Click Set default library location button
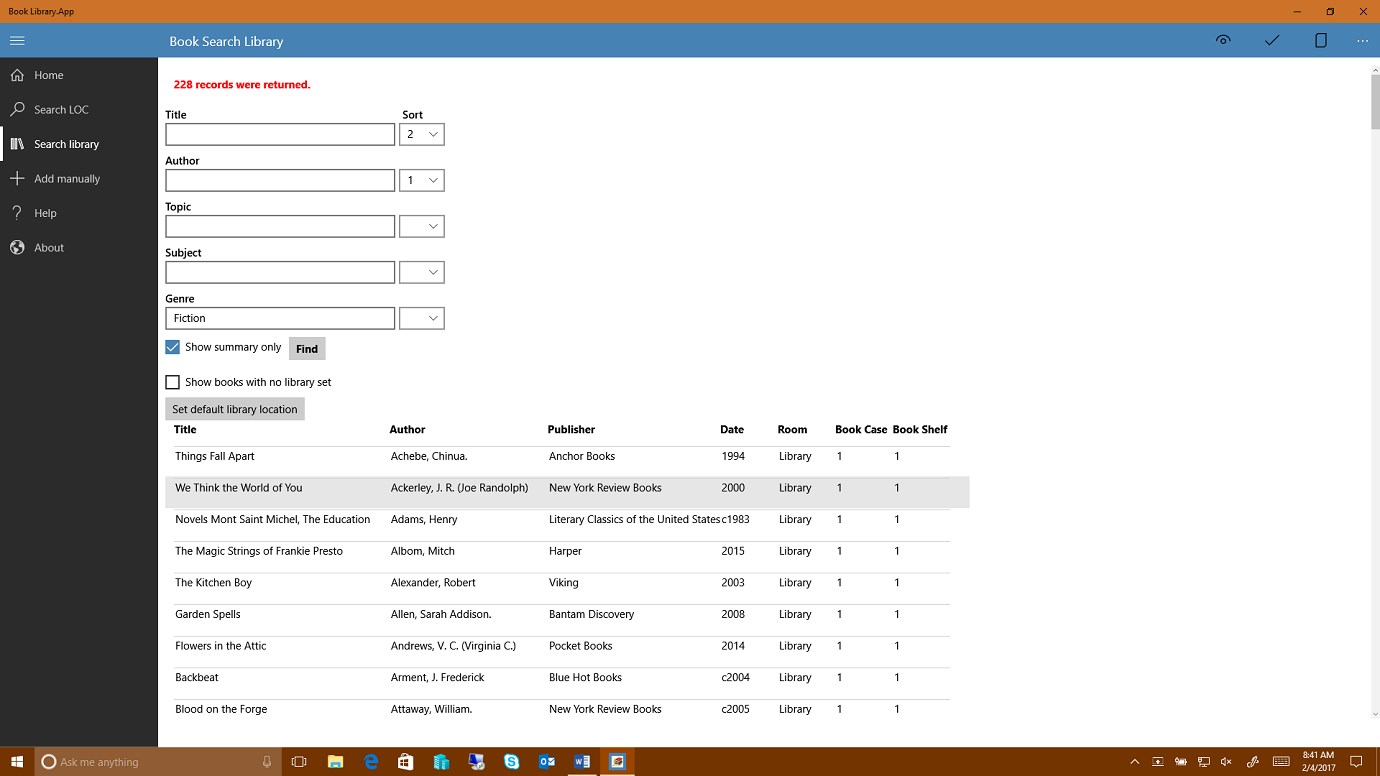Viewport: 1380px width, 776px height. 235,409
